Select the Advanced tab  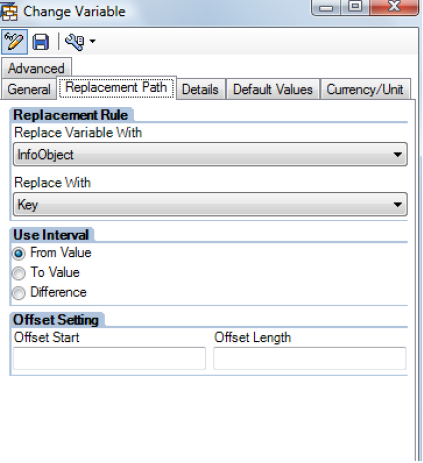point(36,68)
